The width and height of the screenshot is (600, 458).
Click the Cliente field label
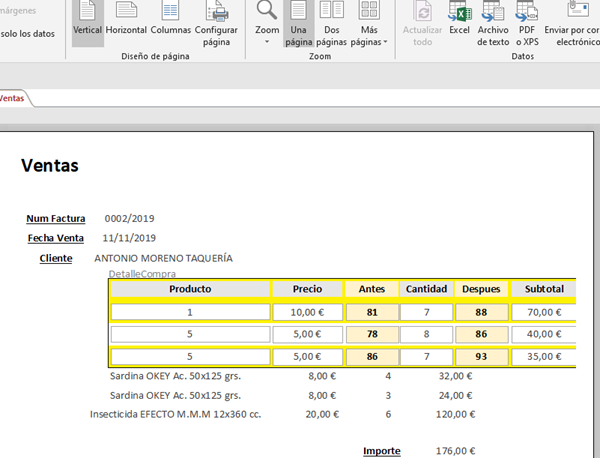pos(55,258)
